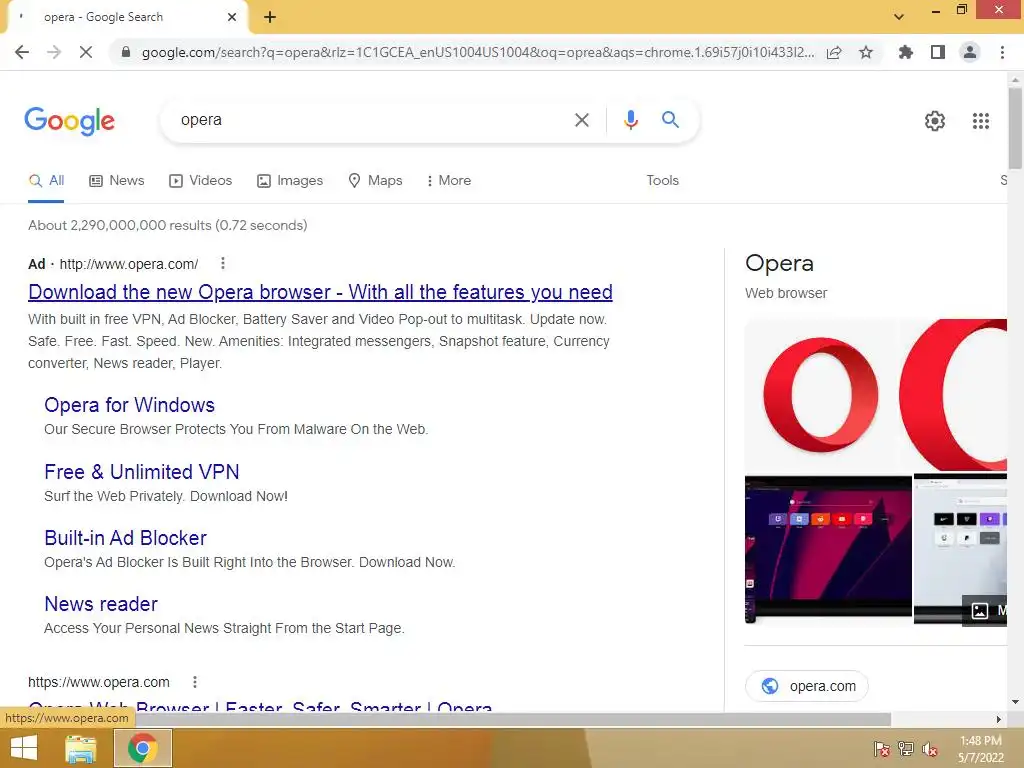Open Chrome three-dot menu
This screenshot has width=1024, height=768.
coord(1002,52)
